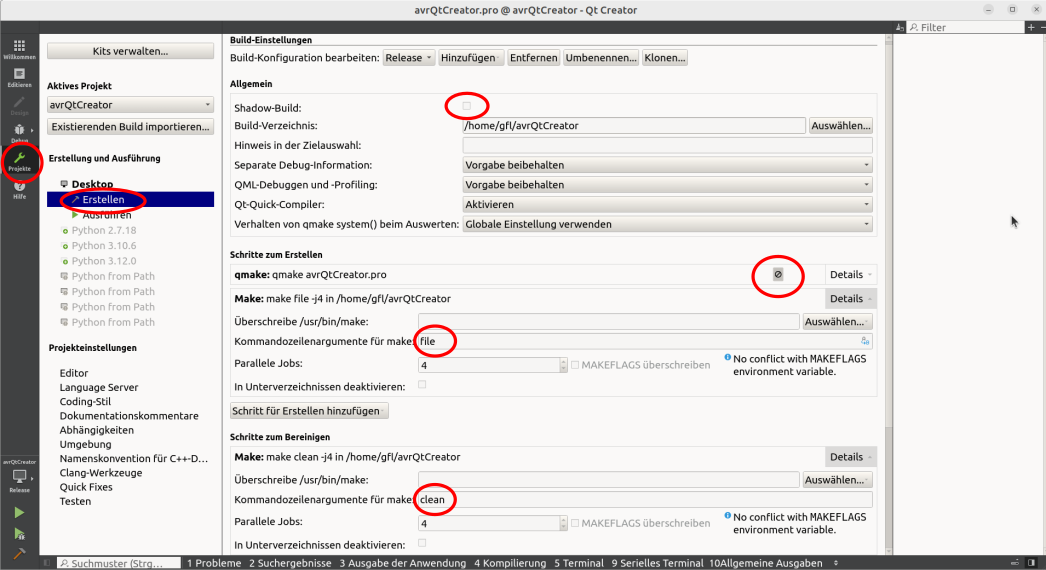Open the 2 Suchergebnisse pane

tap(290, 563)
